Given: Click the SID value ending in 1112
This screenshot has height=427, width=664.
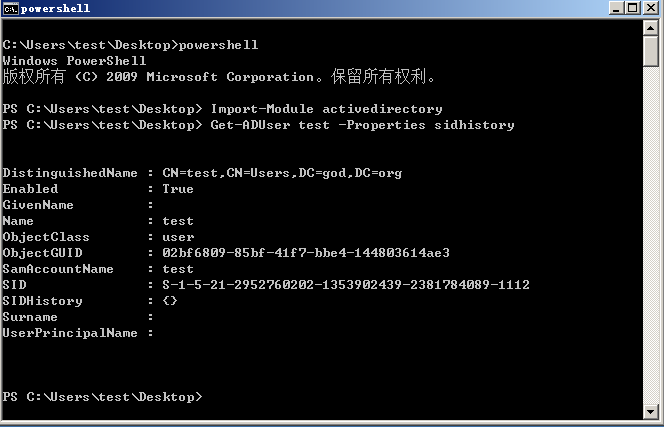Looking at the screenshot, I should [346, 285].
